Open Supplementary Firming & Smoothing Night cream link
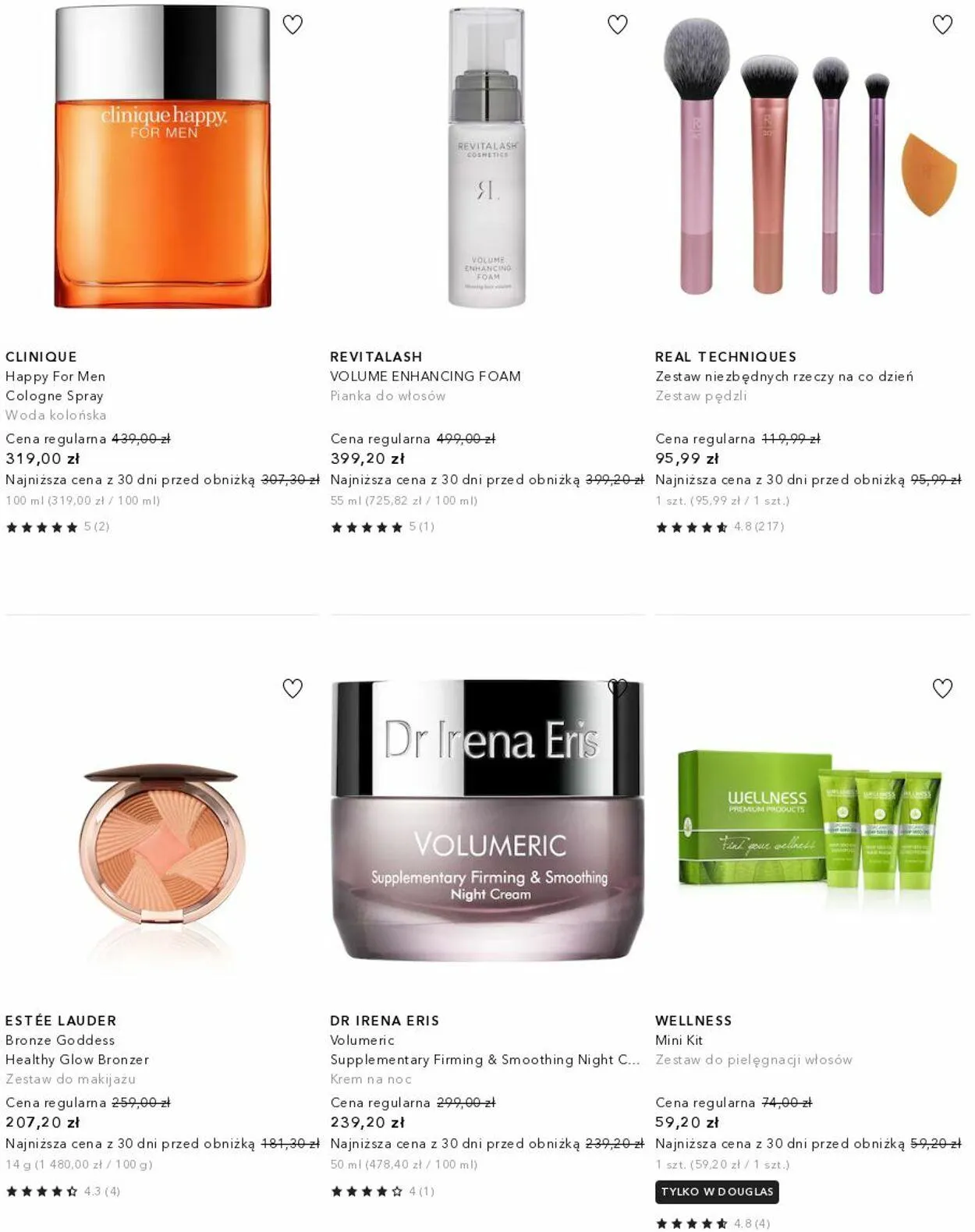The height and width of the screenshot is (1232, 975). pyautogui.click(x=484, y=1060)
